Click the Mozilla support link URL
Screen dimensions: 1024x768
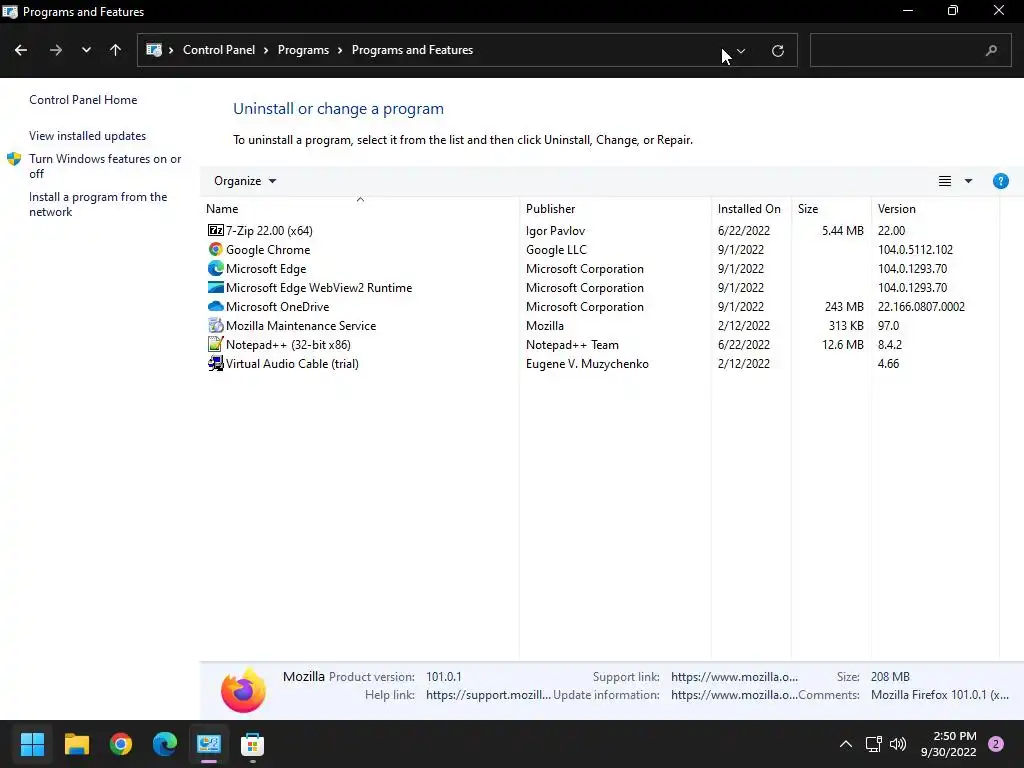pyautogui.click(x=734, y=677)
